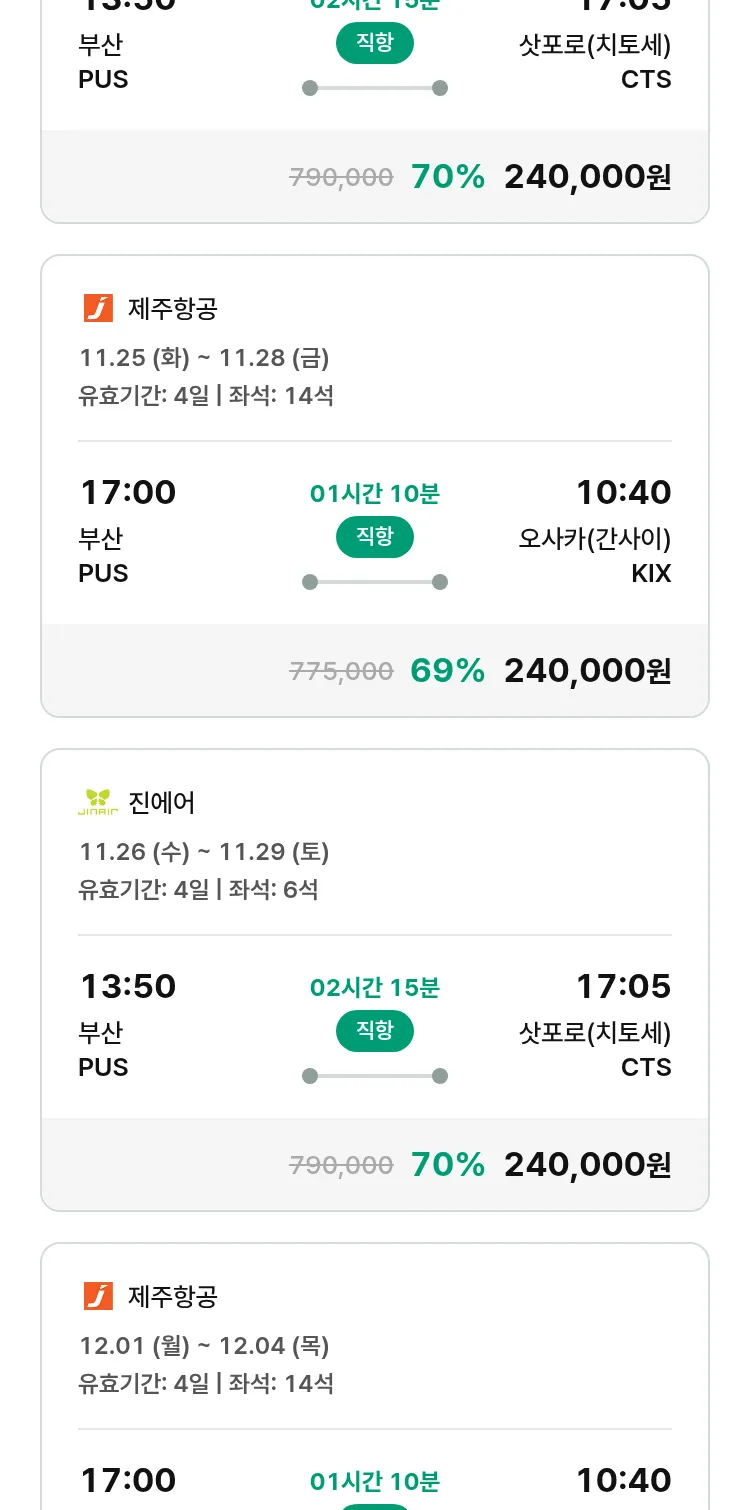Screen dimensions: 750x1510
Task: Click the 69% discount label
Action: coord(447,670)
